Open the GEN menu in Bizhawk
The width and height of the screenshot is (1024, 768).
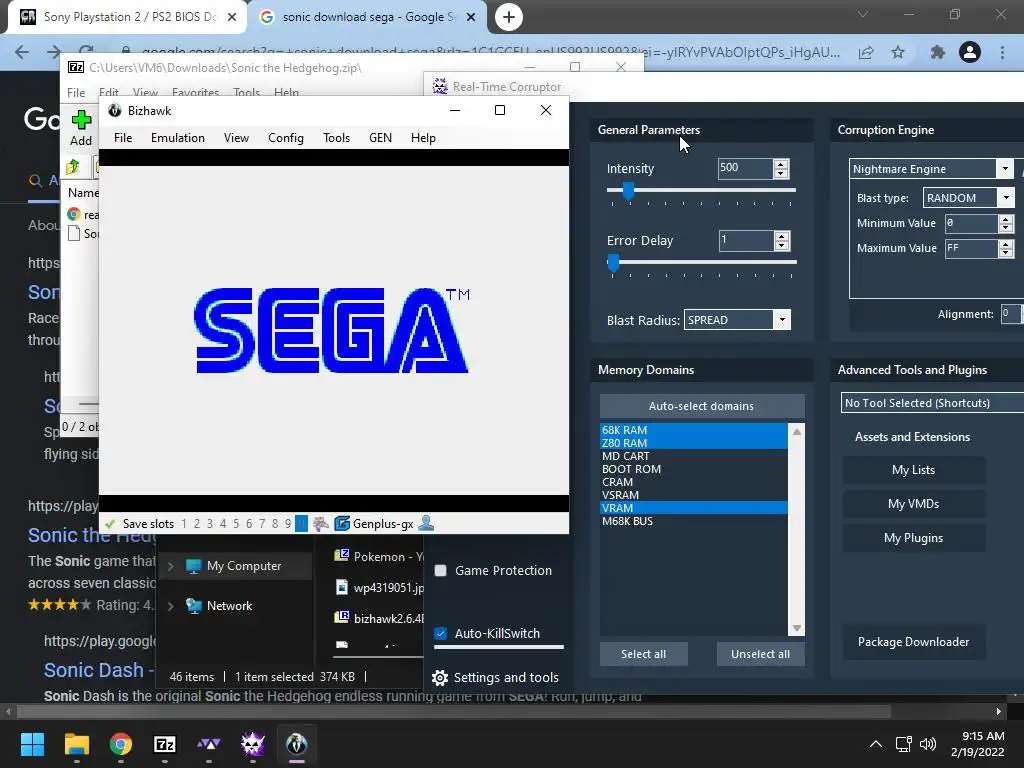pyautogui.click(x=380, y=138)
